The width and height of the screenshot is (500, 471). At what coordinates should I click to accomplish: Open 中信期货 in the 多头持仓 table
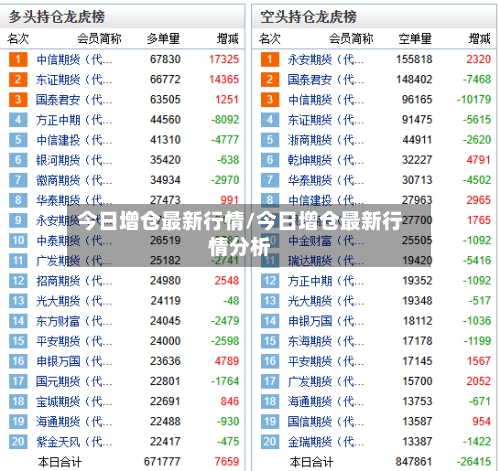click(74, 60)
